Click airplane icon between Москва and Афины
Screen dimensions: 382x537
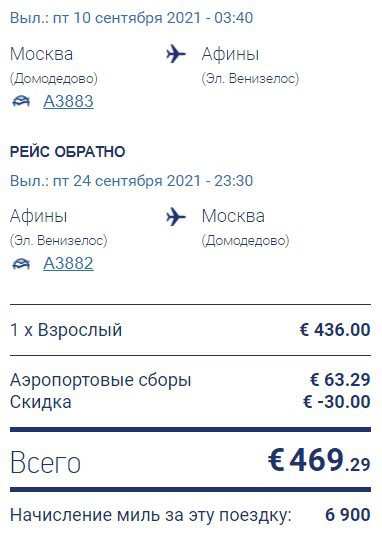176,54
